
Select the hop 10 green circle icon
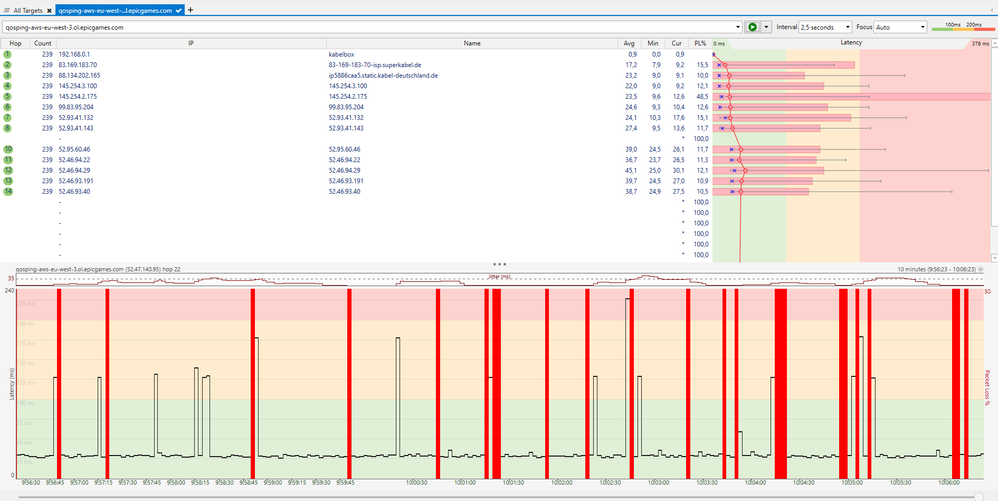point(7,149)
